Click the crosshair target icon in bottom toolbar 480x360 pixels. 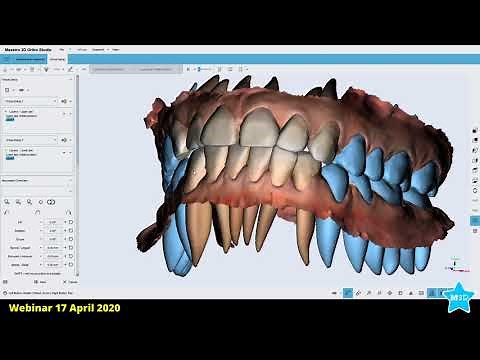390,293
